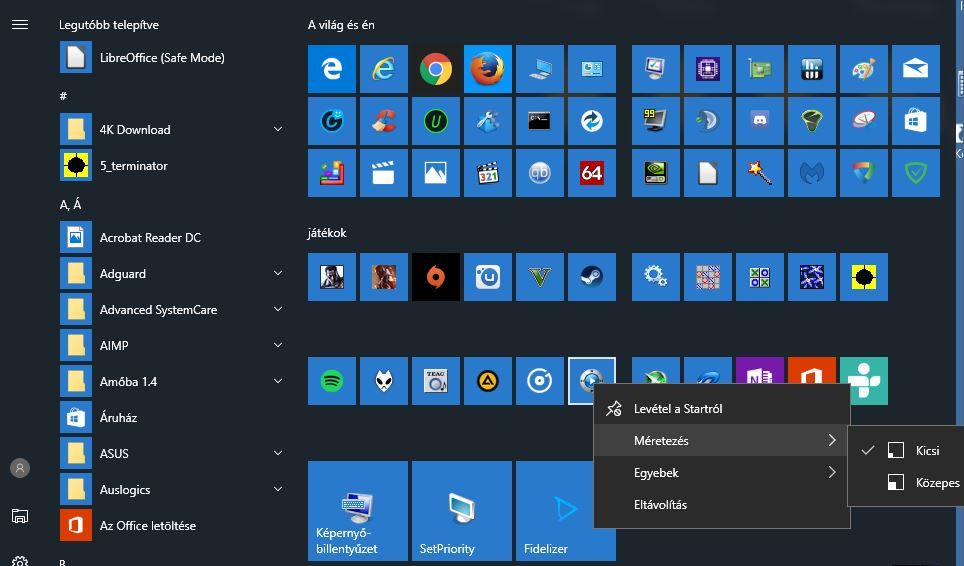
Task: Expand the ASUS folder
Action: tap(278, 453)
